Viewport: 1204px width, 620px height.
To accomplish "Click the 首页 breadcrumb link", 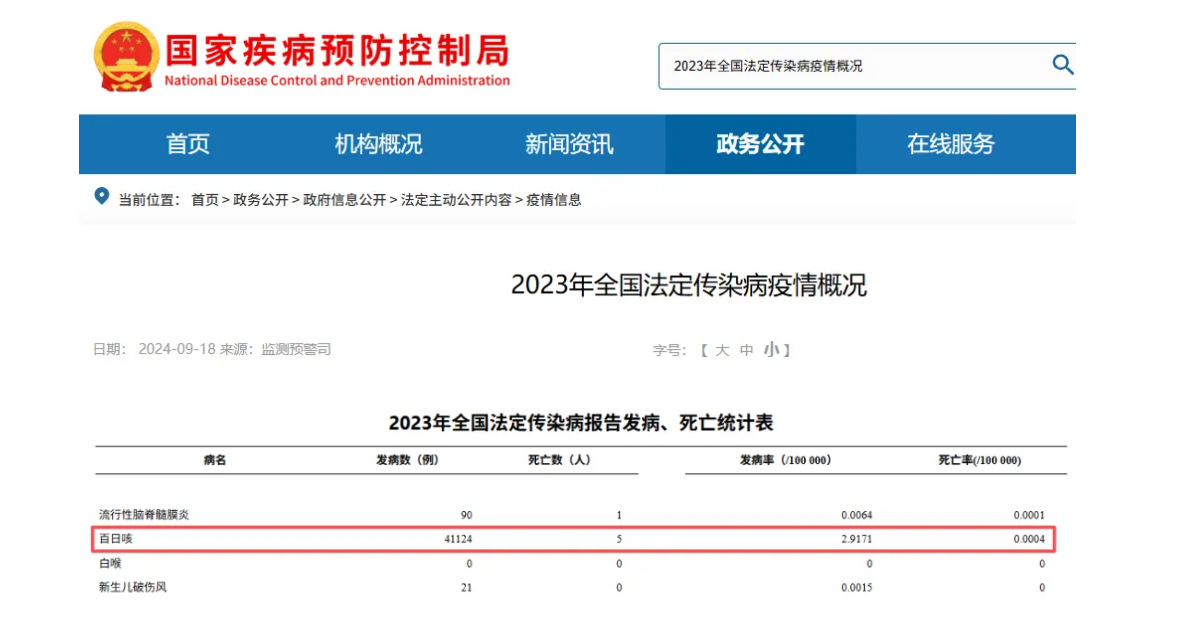I will pyautogui.click(x=205, y=200).
